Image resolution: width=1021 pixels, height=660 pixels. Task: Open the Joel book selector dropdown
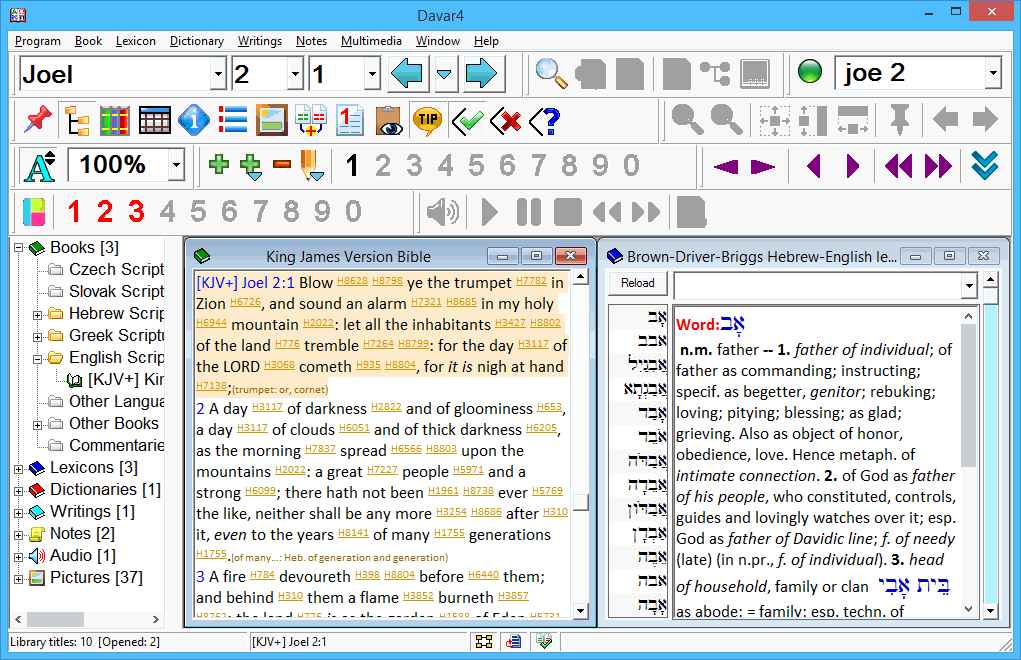click(218, 74)
